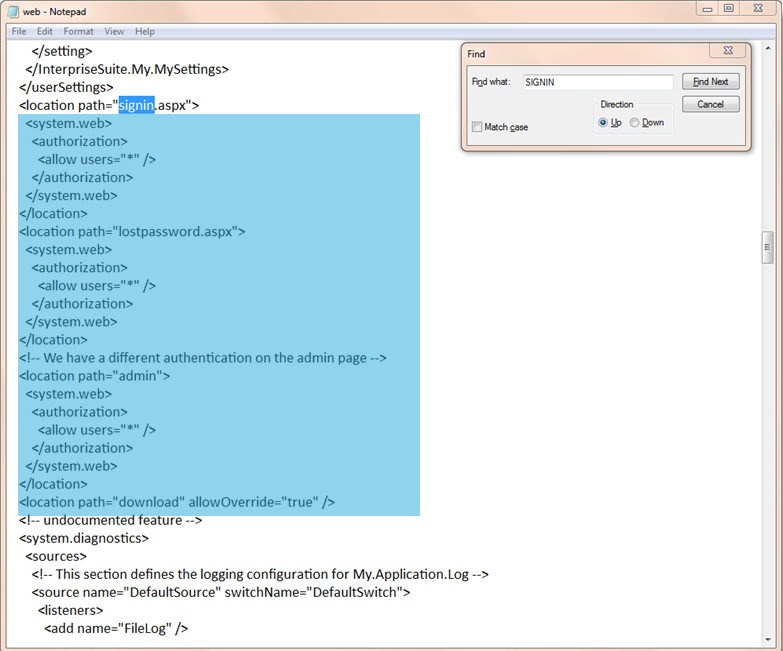Click the vertical scrollbar down arrow
Viewport: 783px width, 651px height.
click(x=767, y=637)
